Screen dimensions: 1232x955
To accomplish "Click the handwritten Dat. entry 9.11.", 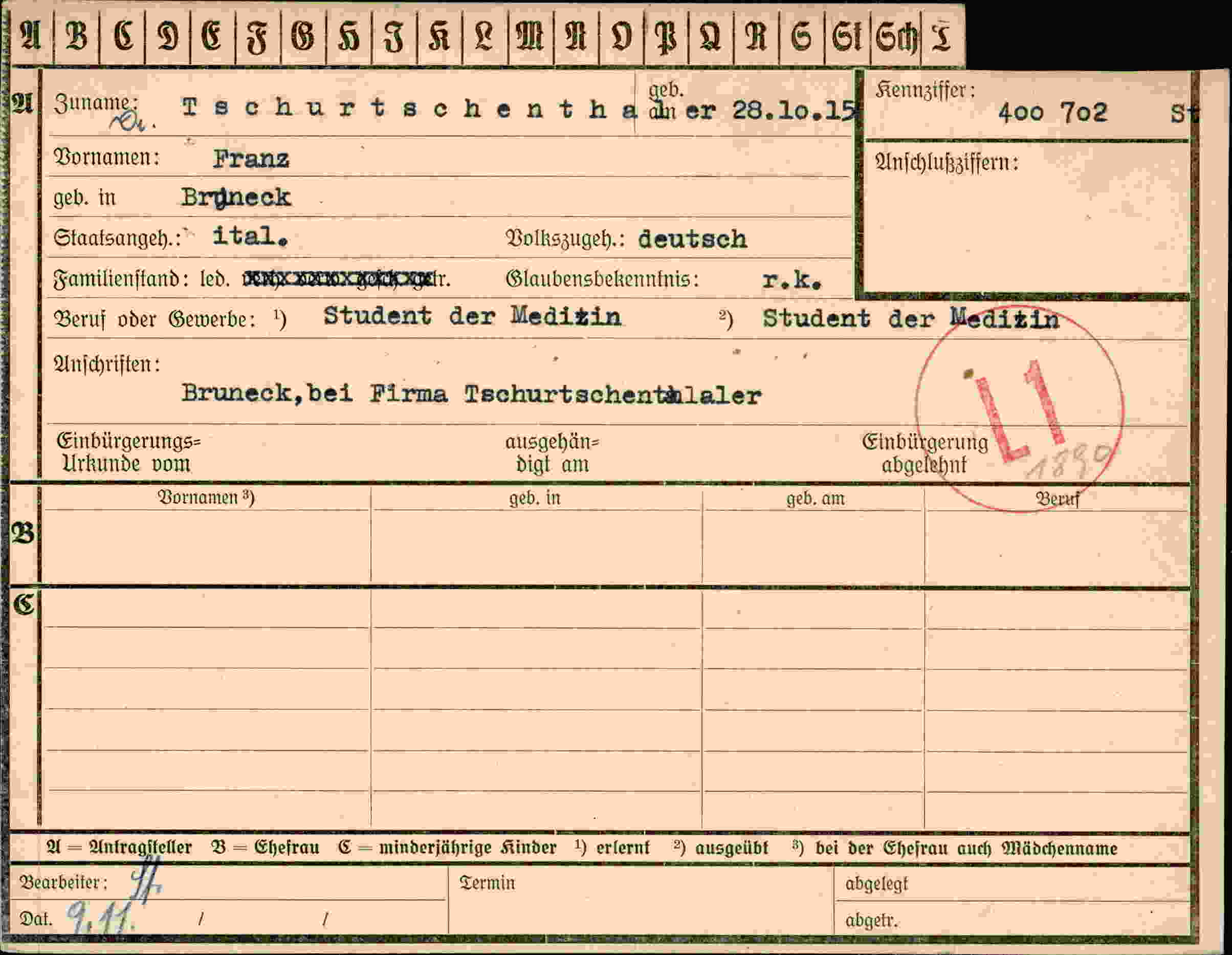I will (100, 918).
